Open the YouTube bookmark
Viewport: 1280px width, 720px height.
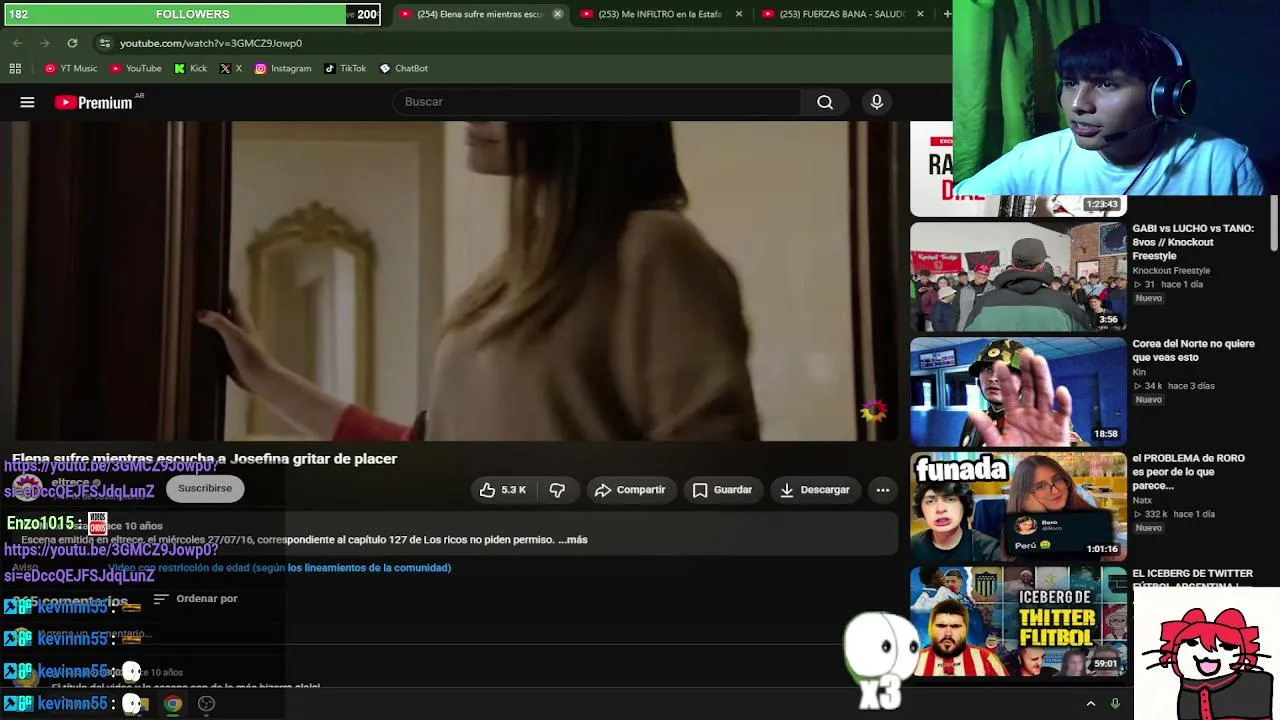[x=136, y=68]
